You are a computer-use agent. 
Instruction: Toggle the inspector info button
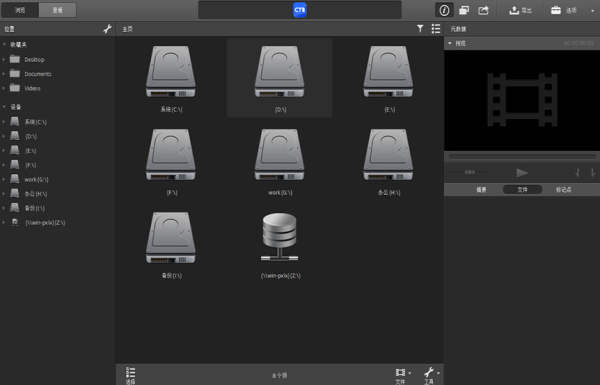[x=444, y=10]
